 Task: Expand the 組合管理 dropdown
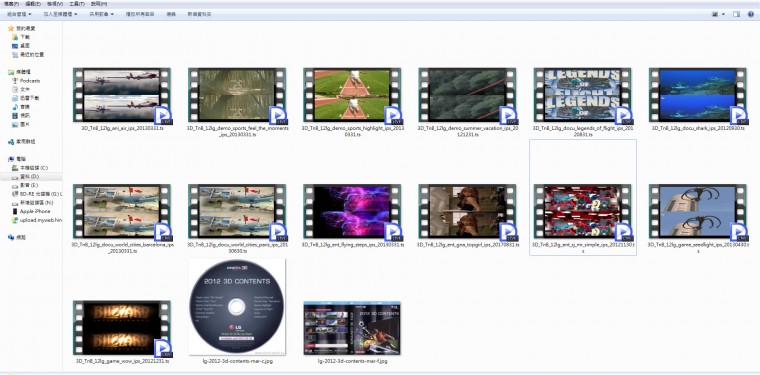(19, 14)
